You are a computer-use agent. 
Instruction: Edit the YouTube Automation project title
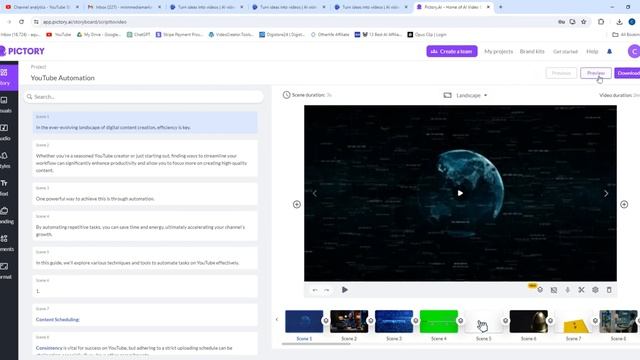(x=62, y=78)
